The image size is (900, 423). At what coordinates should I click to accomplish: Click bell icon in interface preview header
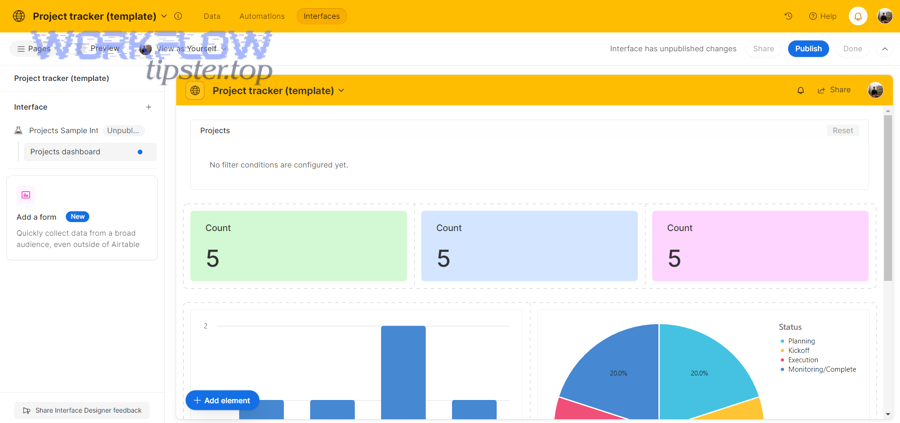(800, 91)
